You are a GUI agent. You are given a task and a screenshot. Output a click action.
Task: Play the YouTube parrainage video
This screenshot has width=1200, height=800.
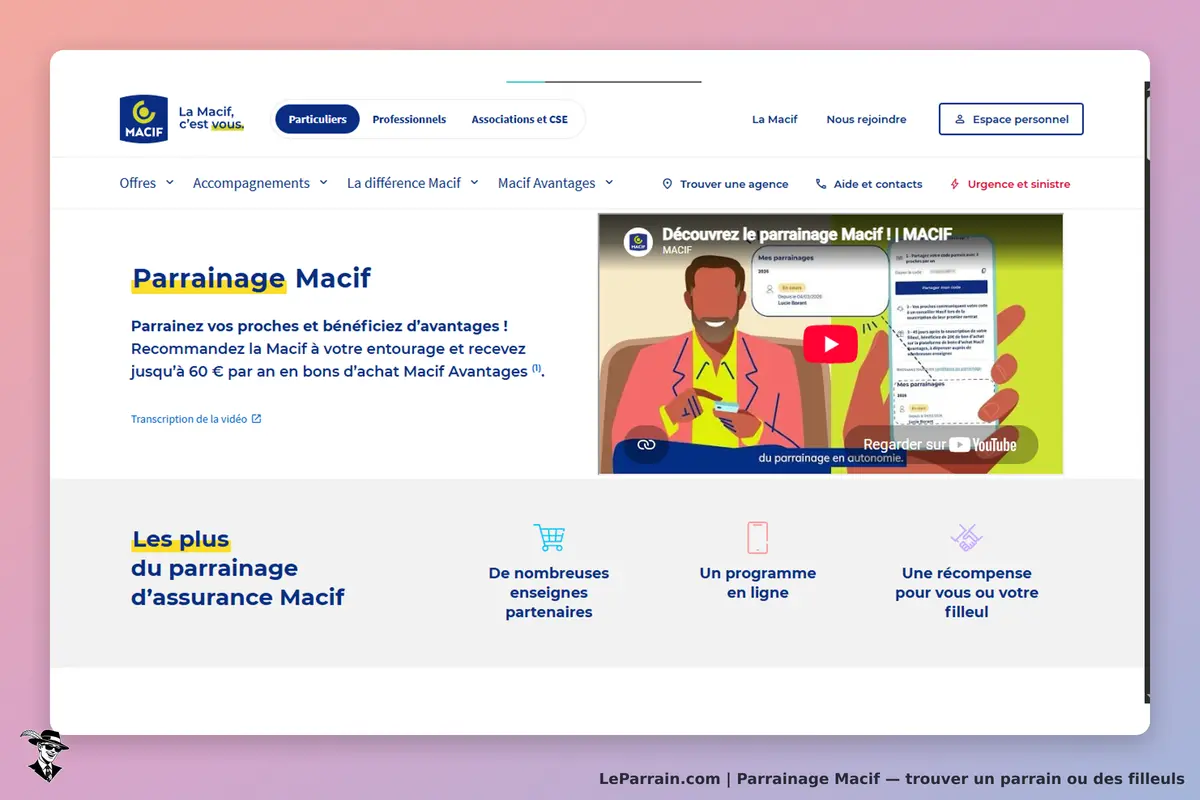[x=830, y=344]
